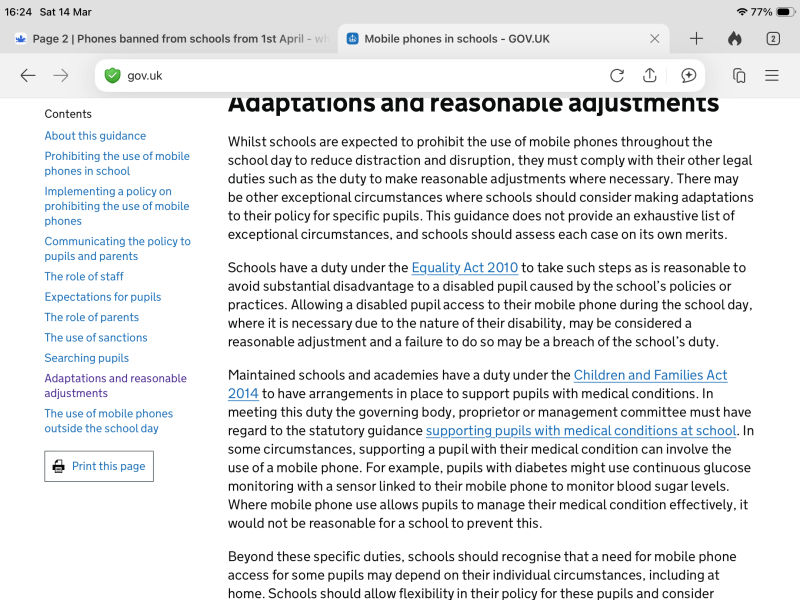Jump to About this guidance section
This screenshot has height=600, width=800.
point(95,136)
